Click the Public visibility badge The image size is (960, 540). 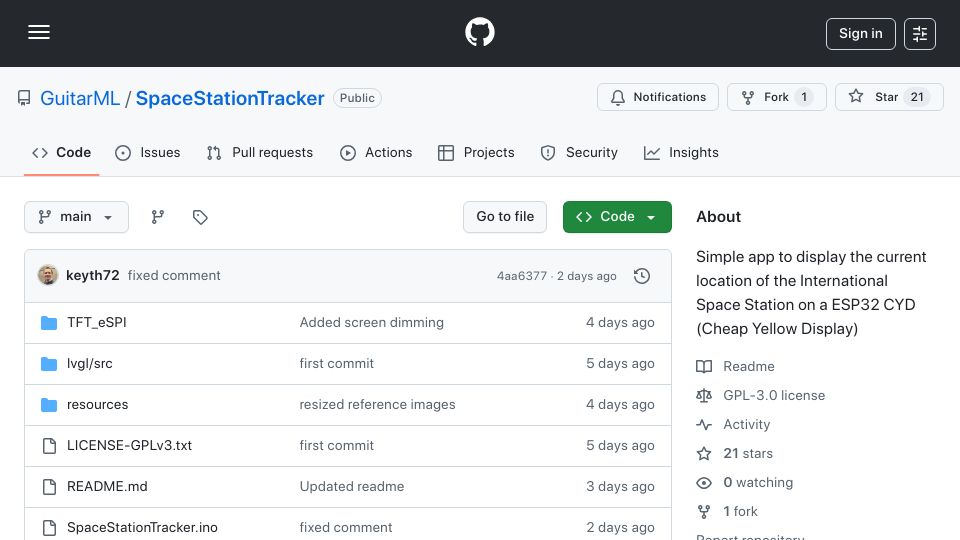[x=357, y=98]
